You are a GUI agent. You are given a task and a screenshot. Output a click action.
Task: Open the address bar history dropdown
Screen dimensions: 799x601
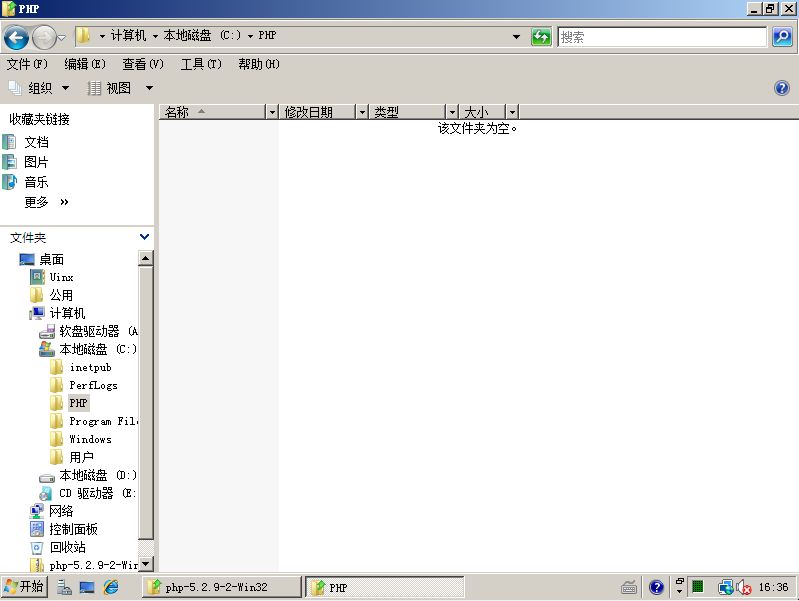[516, 37]
